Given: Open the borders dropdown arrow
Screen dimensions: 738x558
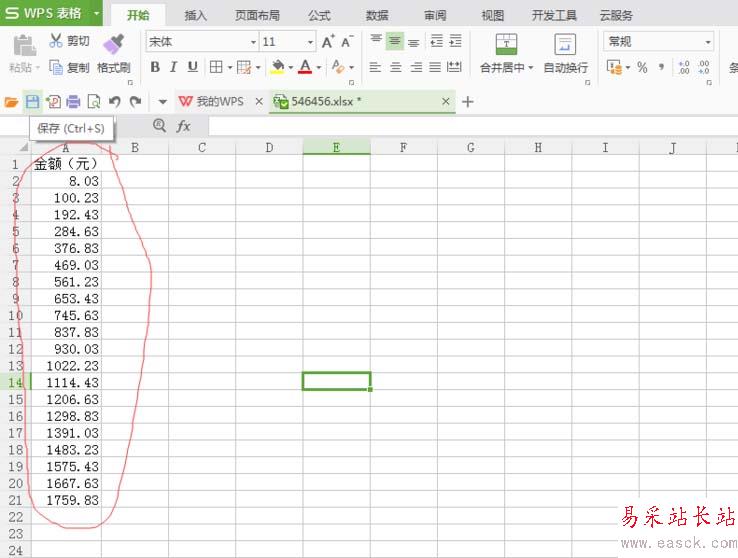Looking at the screenshot, I should pos(230,68).
